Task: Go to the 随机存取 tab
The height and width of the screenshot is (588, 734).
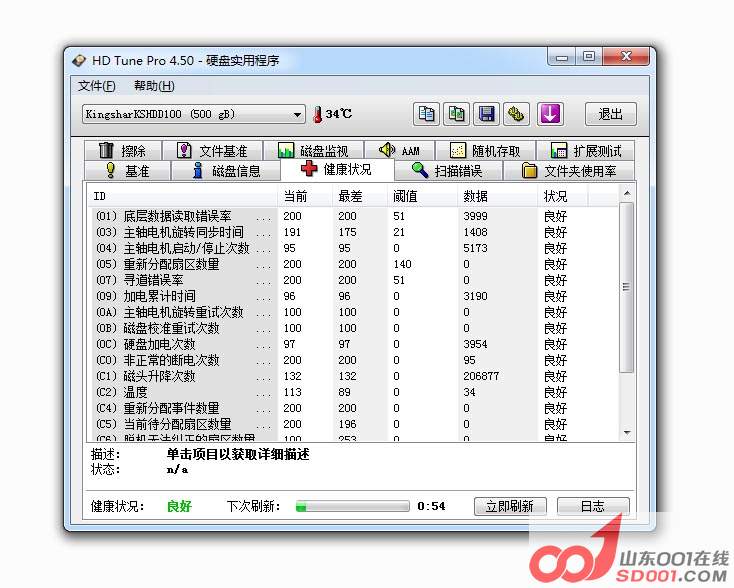Action: tap(485, 151)
